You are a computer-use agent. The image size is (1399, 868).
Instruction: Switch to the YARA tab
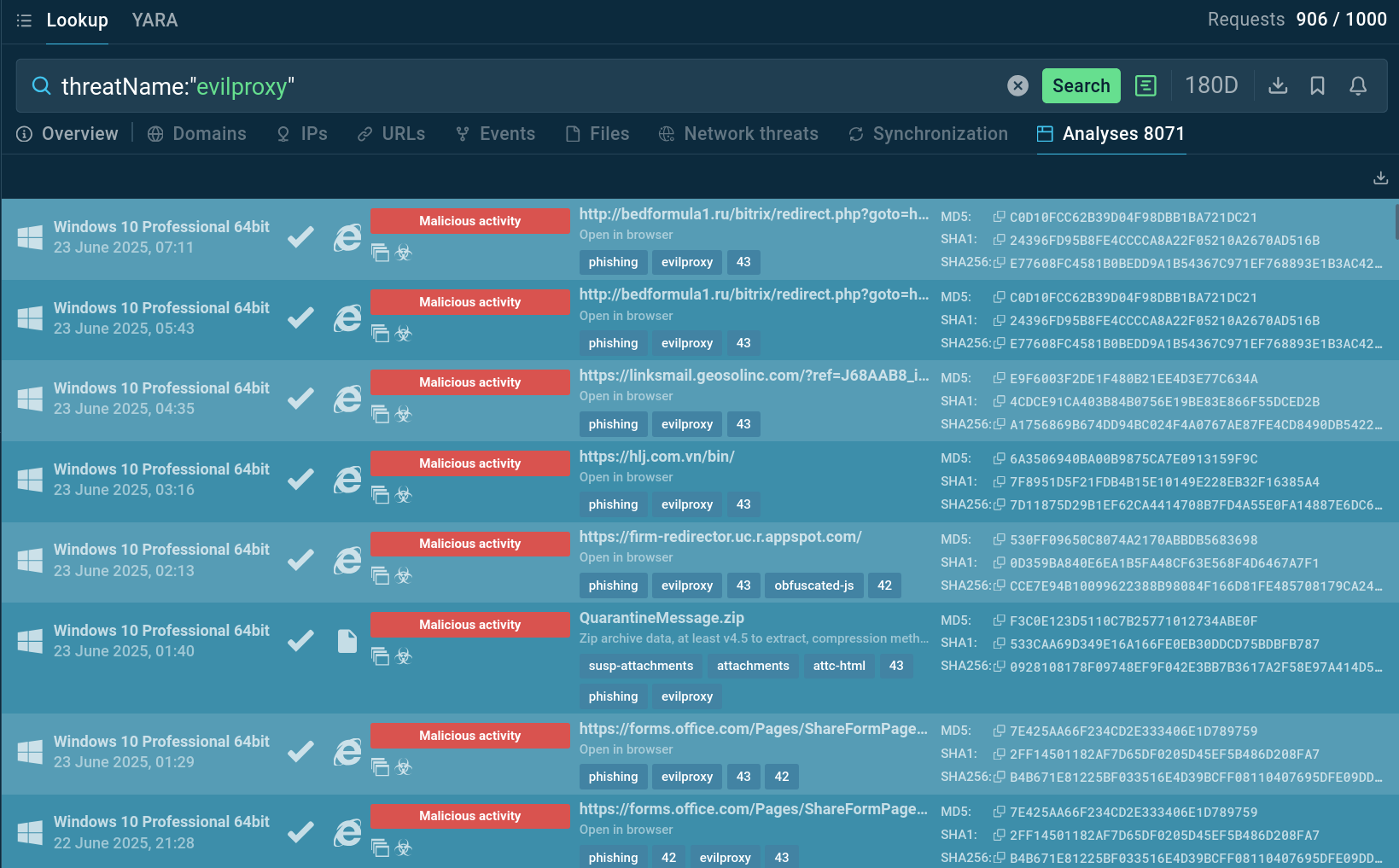[154, 20]
